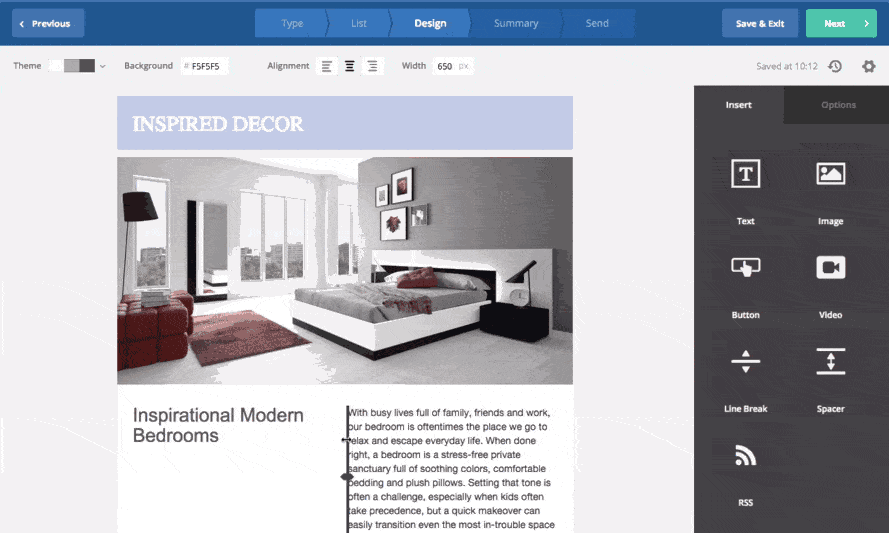Viewport: 889px width, 533px height.
Task: Go to the Summary step
Action: (x=516, y=23)
